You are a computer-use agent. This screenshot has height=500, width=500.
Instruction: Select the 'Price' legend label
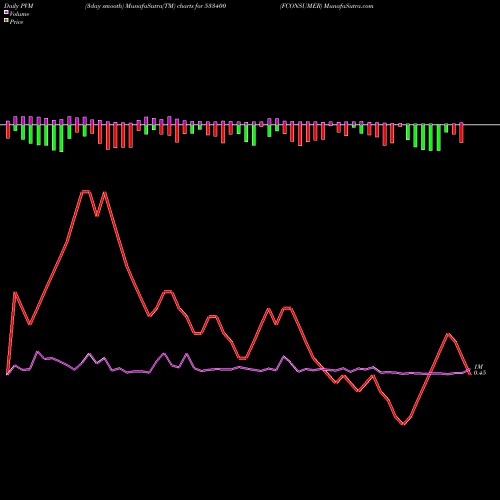point(16,22)
